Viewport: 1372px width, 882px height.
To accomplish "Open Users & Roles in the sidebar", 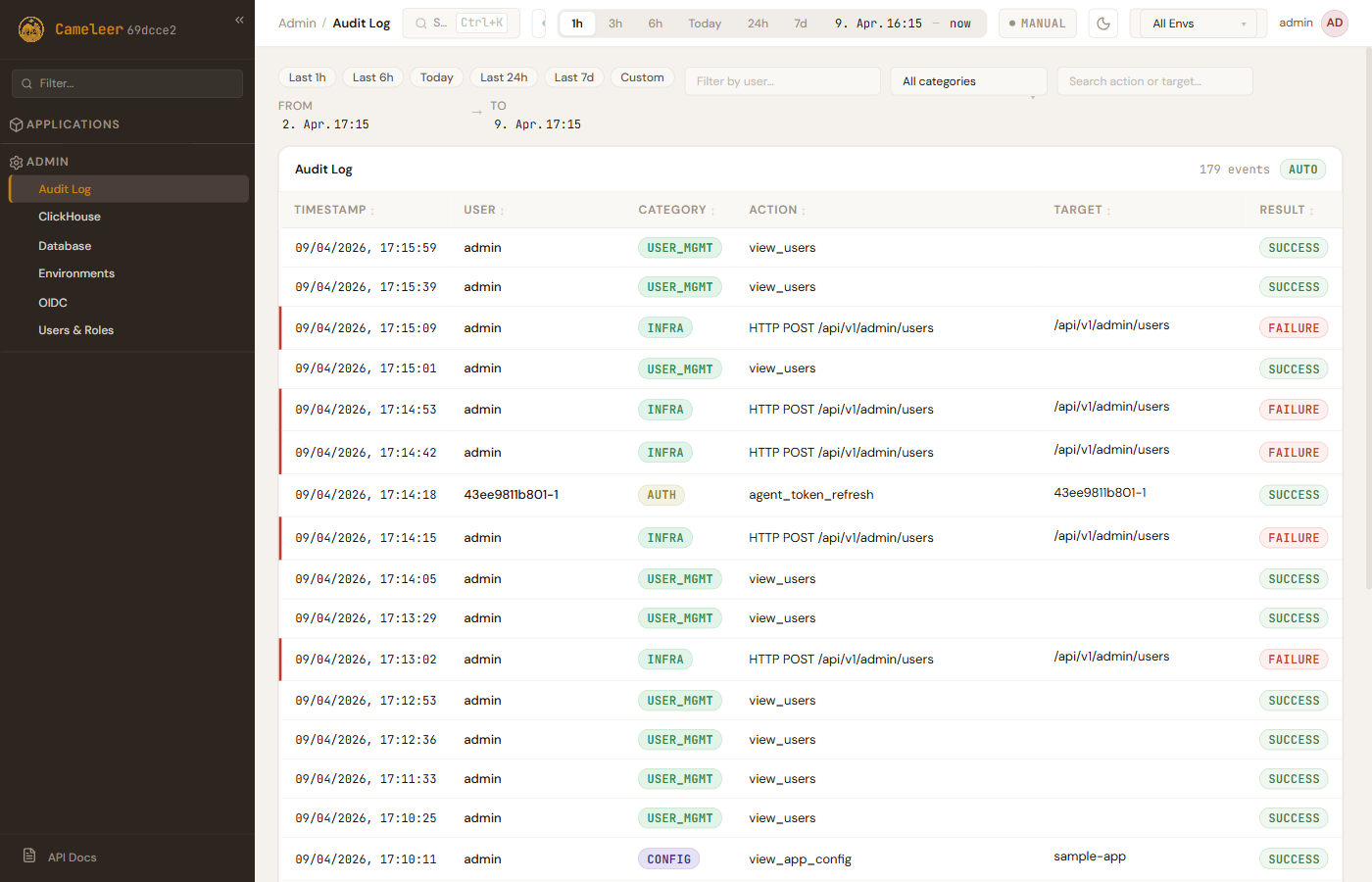I will pyautogui.click(x=76, y=330).
